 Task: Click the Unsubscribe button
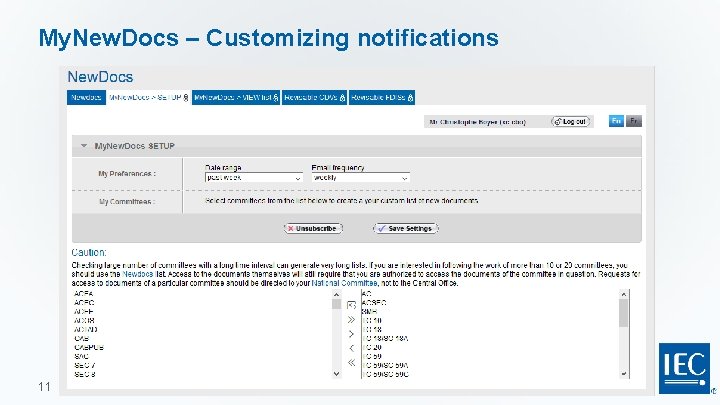[x=313, y=229]
